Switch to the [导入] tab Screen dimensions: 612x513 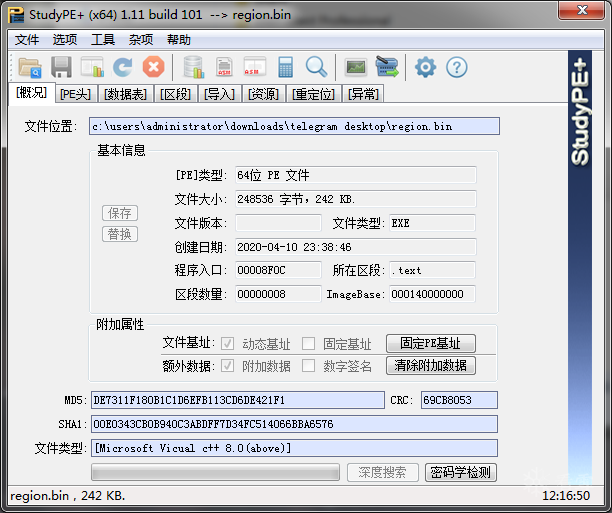point(219,94)
